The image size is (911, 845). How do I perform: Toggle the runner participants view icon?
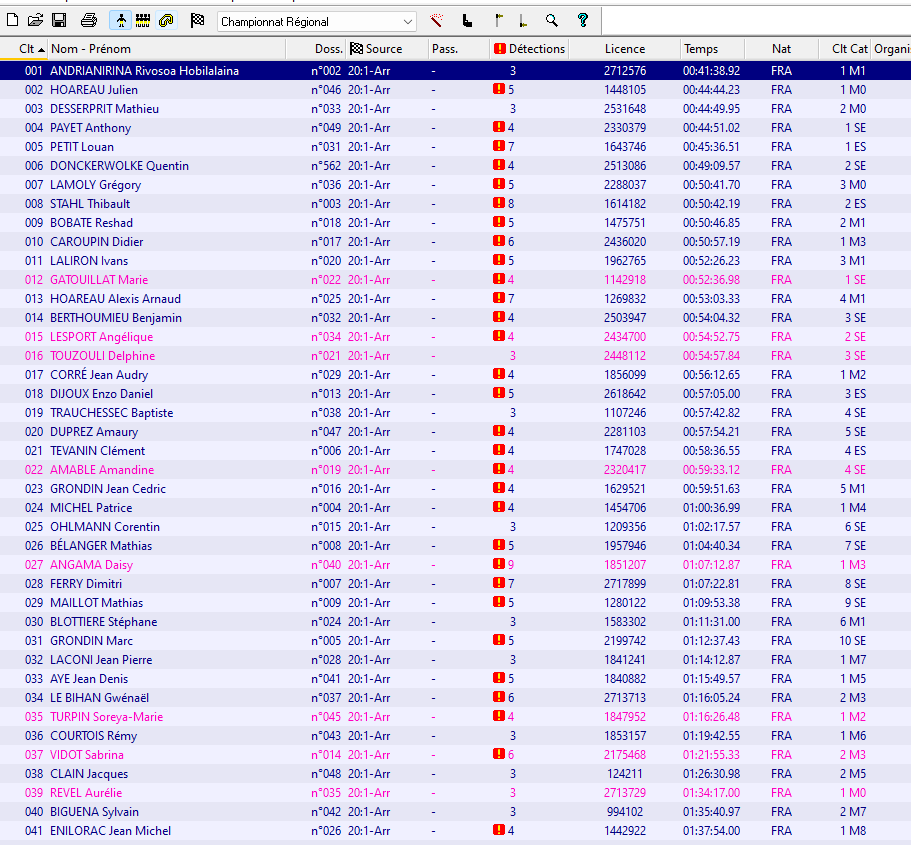pyautogui.click(x=121, y=21)
